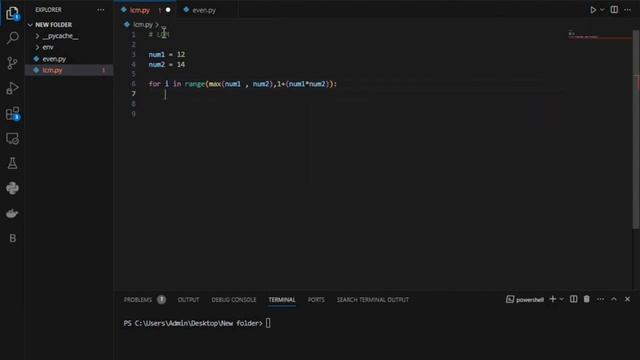Open the PROBLEMS panel tab
The height and width of the screenshot is (360, 640).
pyautogui.click(x=138, y=300)
